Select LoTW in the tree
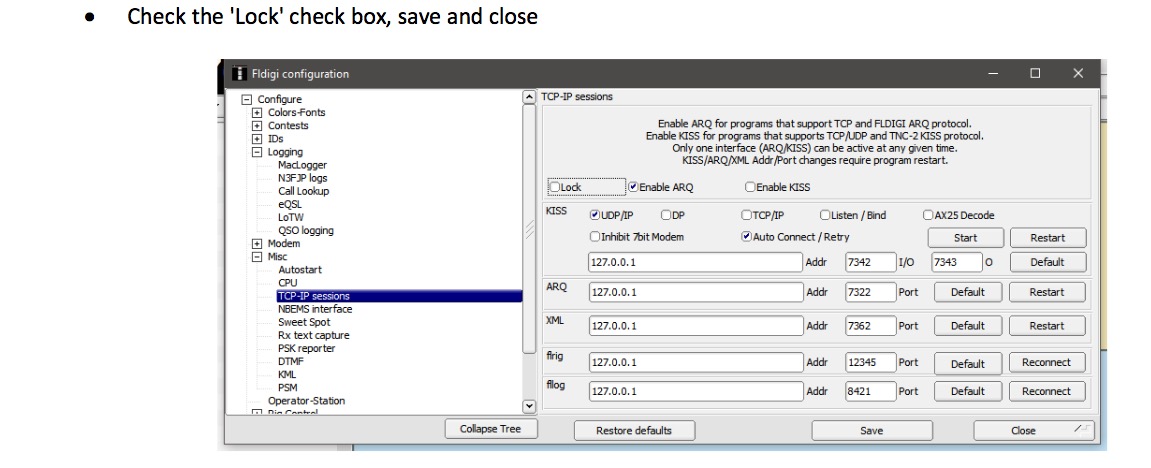Image resolution: width=1151 pixels, height=468 pixels. click(291, 218)
